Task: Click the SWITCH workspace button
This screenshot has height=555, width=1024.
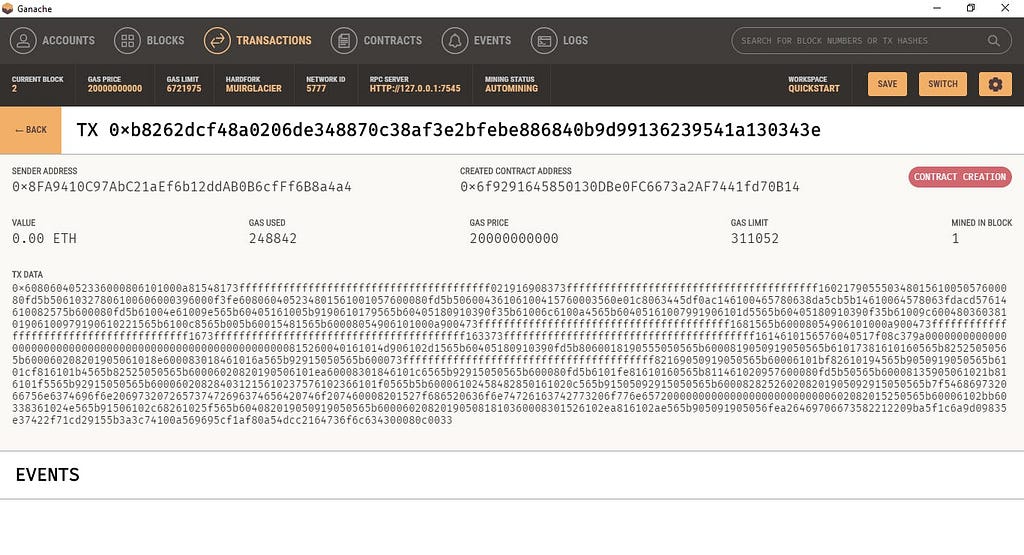Action: coord(942,84)
